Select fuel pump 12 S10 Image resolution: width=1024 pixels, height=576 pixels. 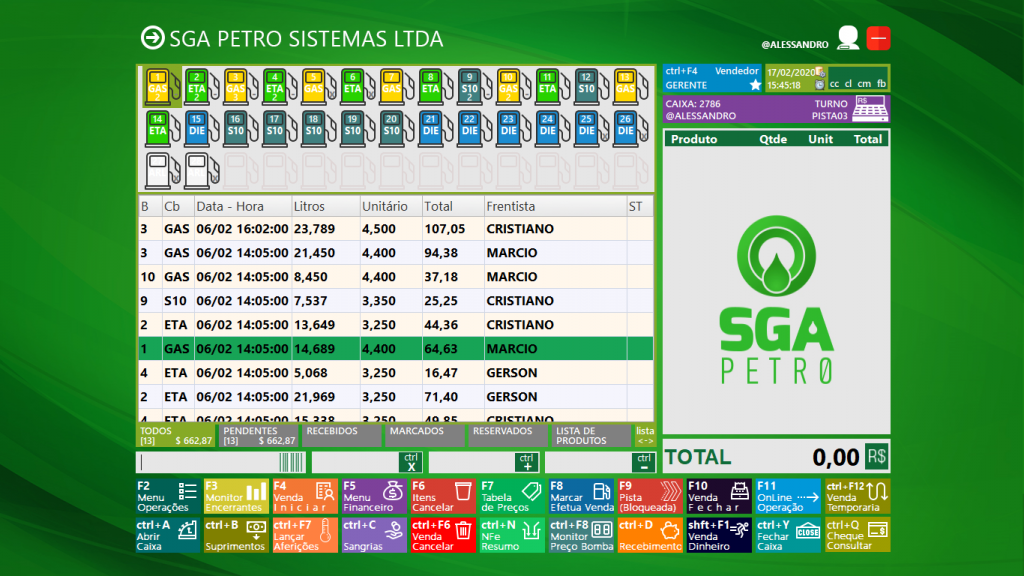(x=590, y=87)
